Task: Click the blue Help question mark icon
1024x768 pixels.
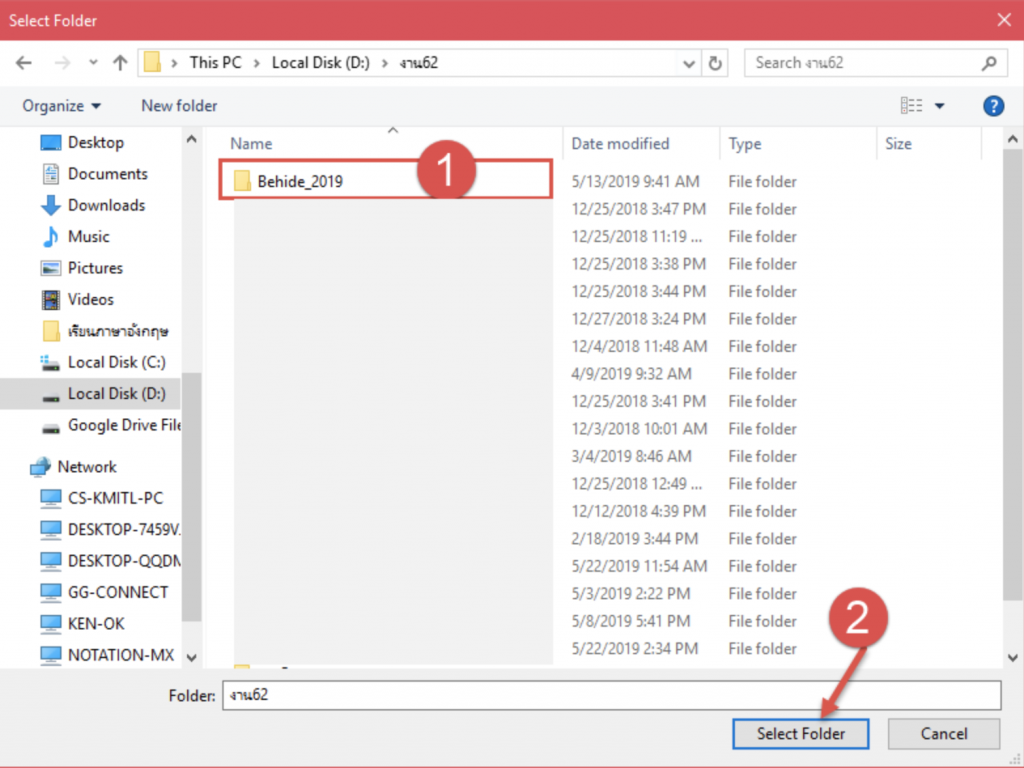Action: (993, 106)
